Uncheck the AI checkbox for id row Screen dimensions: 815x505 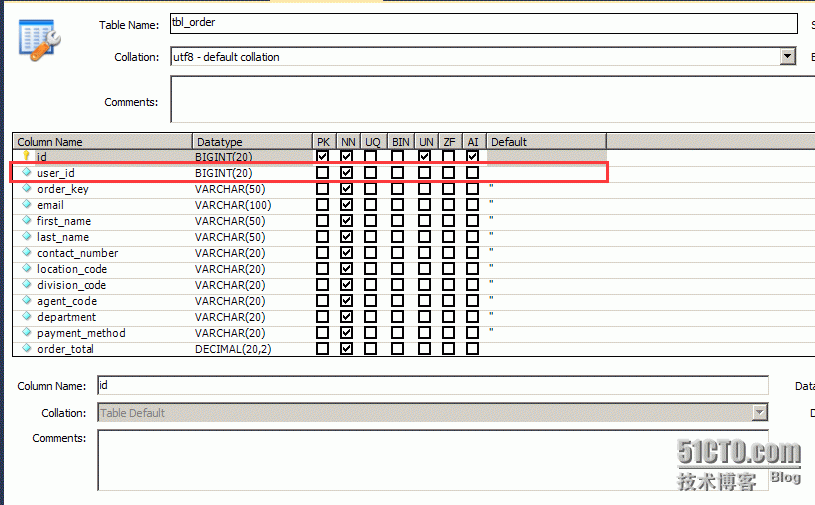[x=472, y=156]
